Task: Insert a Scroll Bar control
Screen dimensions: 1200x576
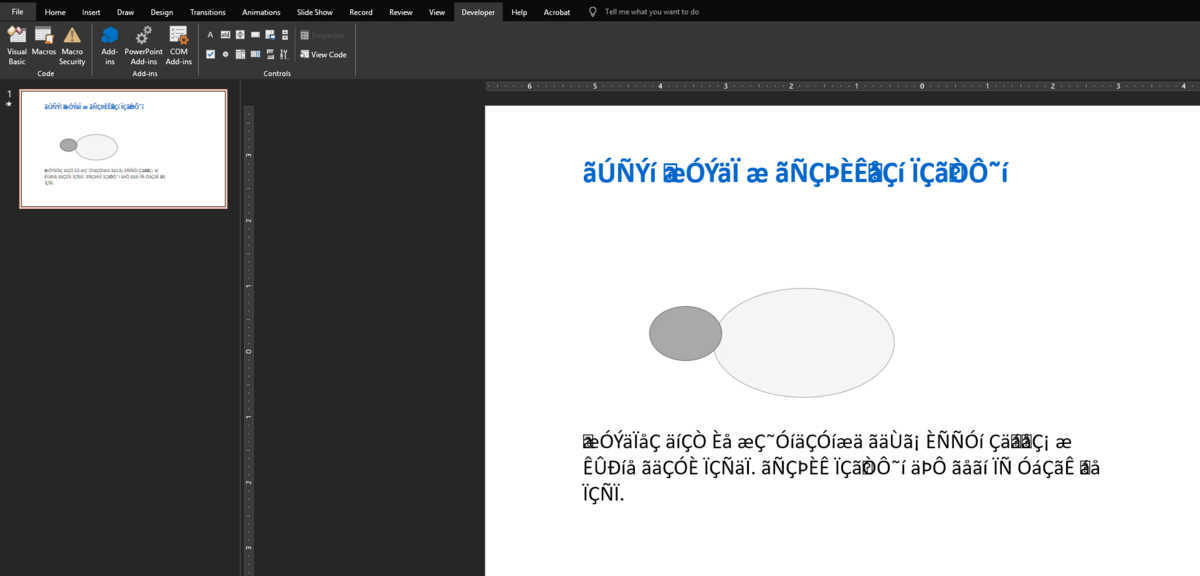Action: [285, 34]
